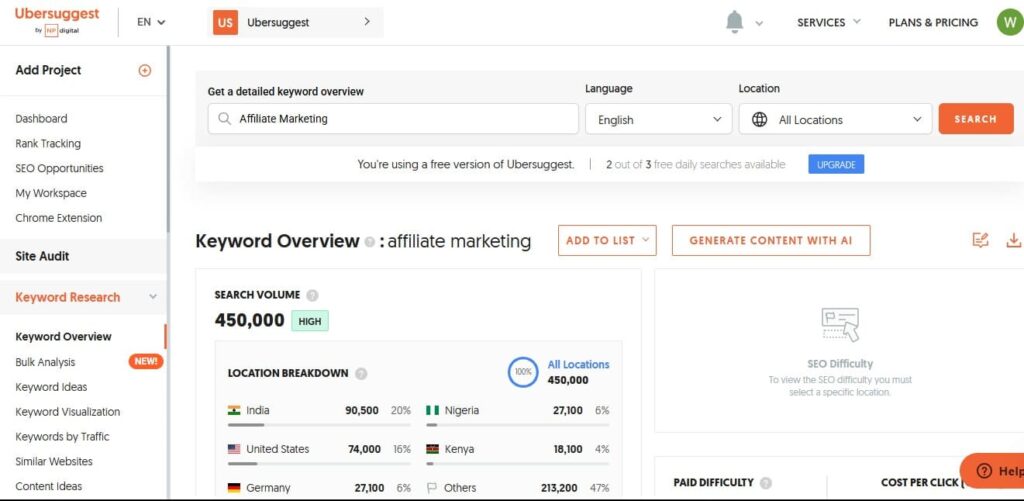The height and width of the screenshot is (501, 1024).
Task: Expand the notifications dropdown chevron
Action: [x=759, y=24]
